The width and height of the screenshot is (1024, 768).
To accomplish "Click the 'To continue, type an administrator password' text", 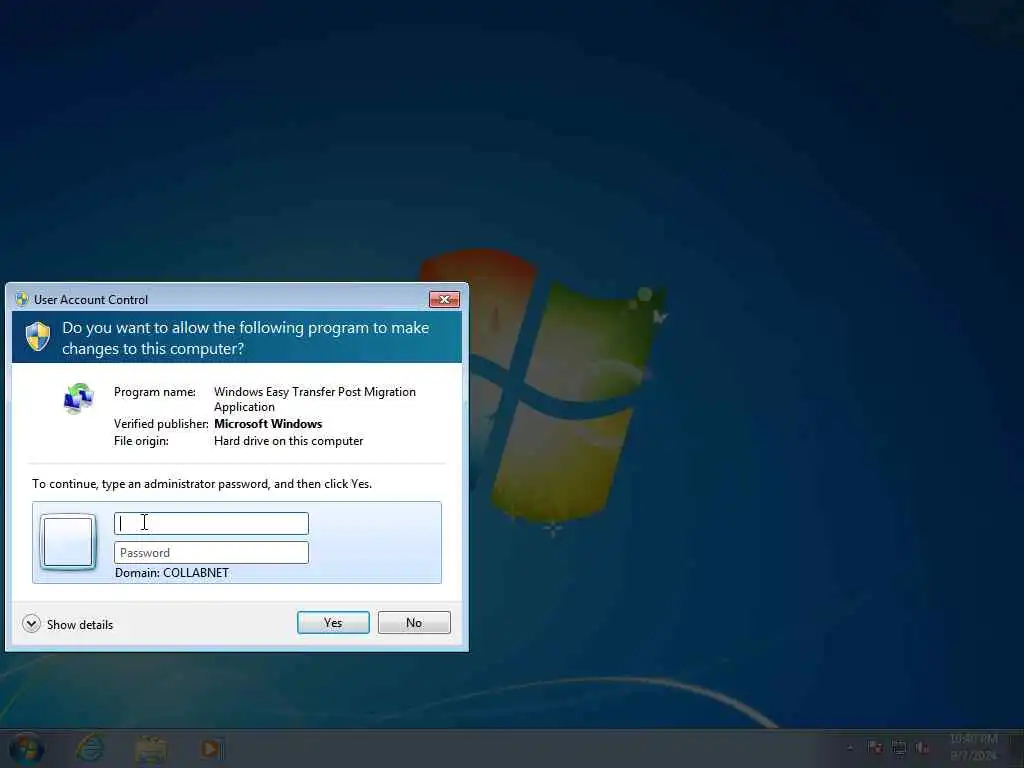I will [x=202, y=484].
